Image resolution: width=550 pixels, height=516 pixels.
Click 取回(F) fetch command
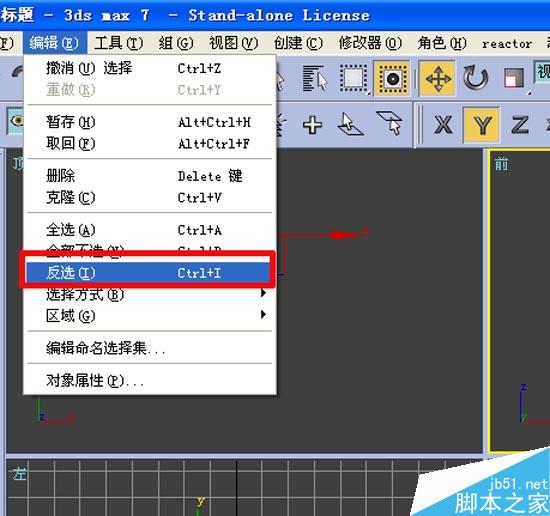[x=150, y=143]
